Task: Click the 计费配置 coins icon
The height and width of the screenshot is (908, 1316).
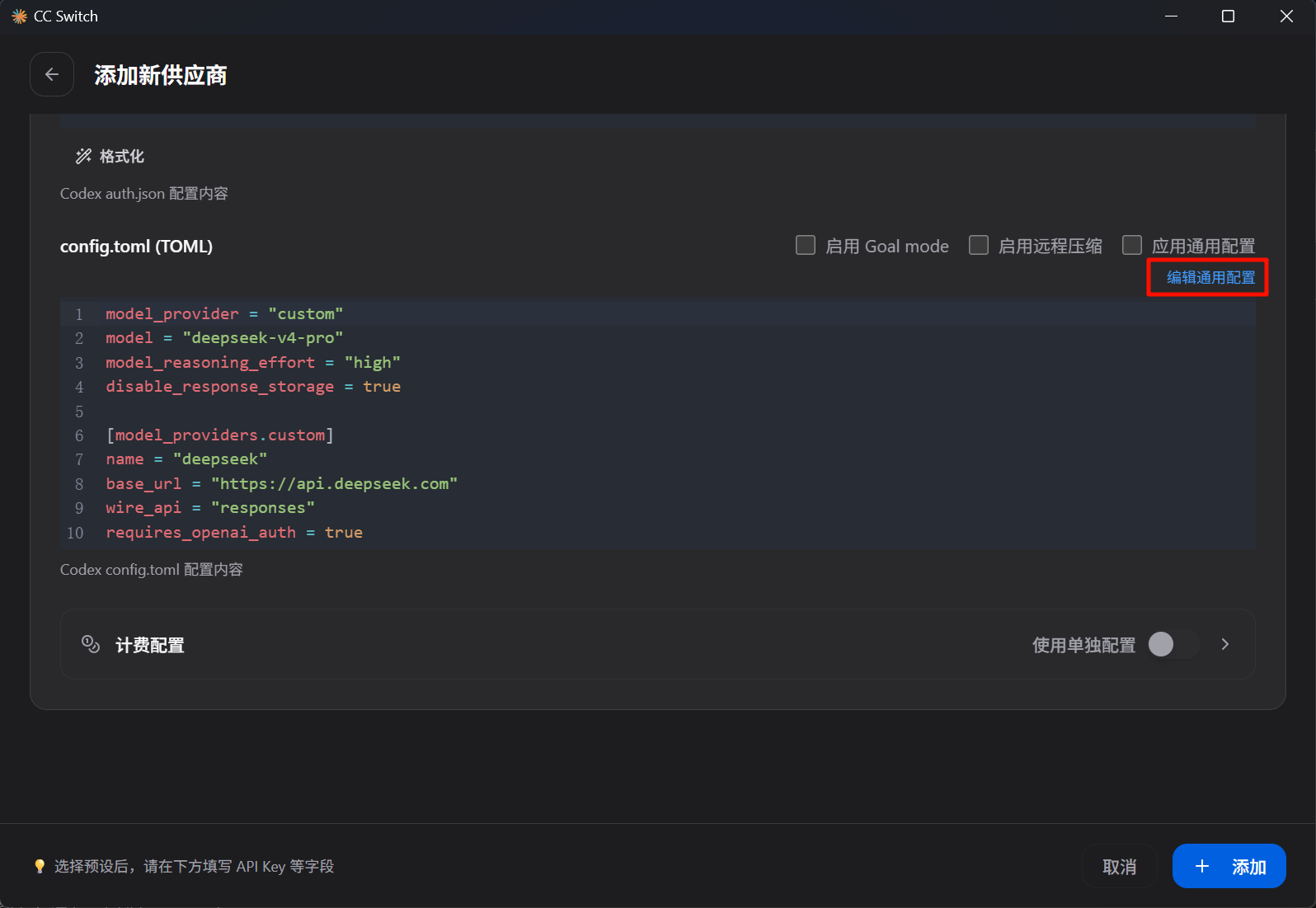Action: tap(91, 644)
